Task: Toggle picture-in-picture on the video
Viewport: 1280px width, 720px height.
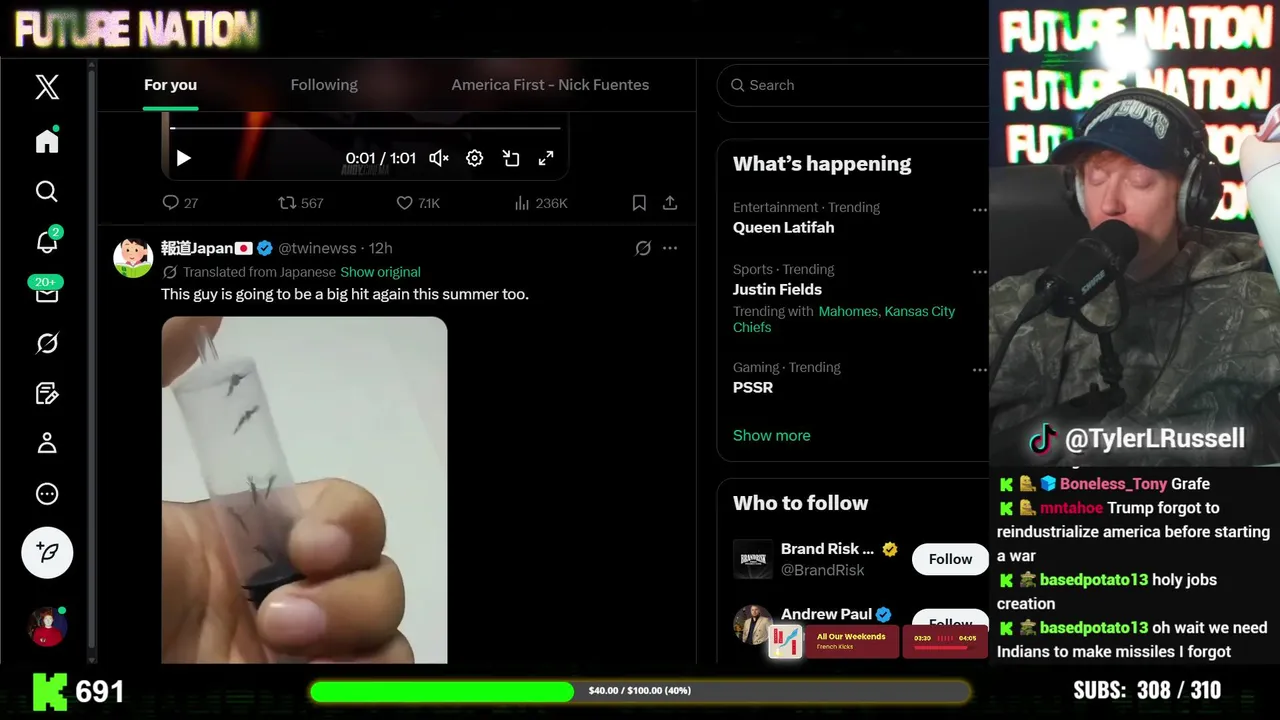Action: tap(511, 158)
